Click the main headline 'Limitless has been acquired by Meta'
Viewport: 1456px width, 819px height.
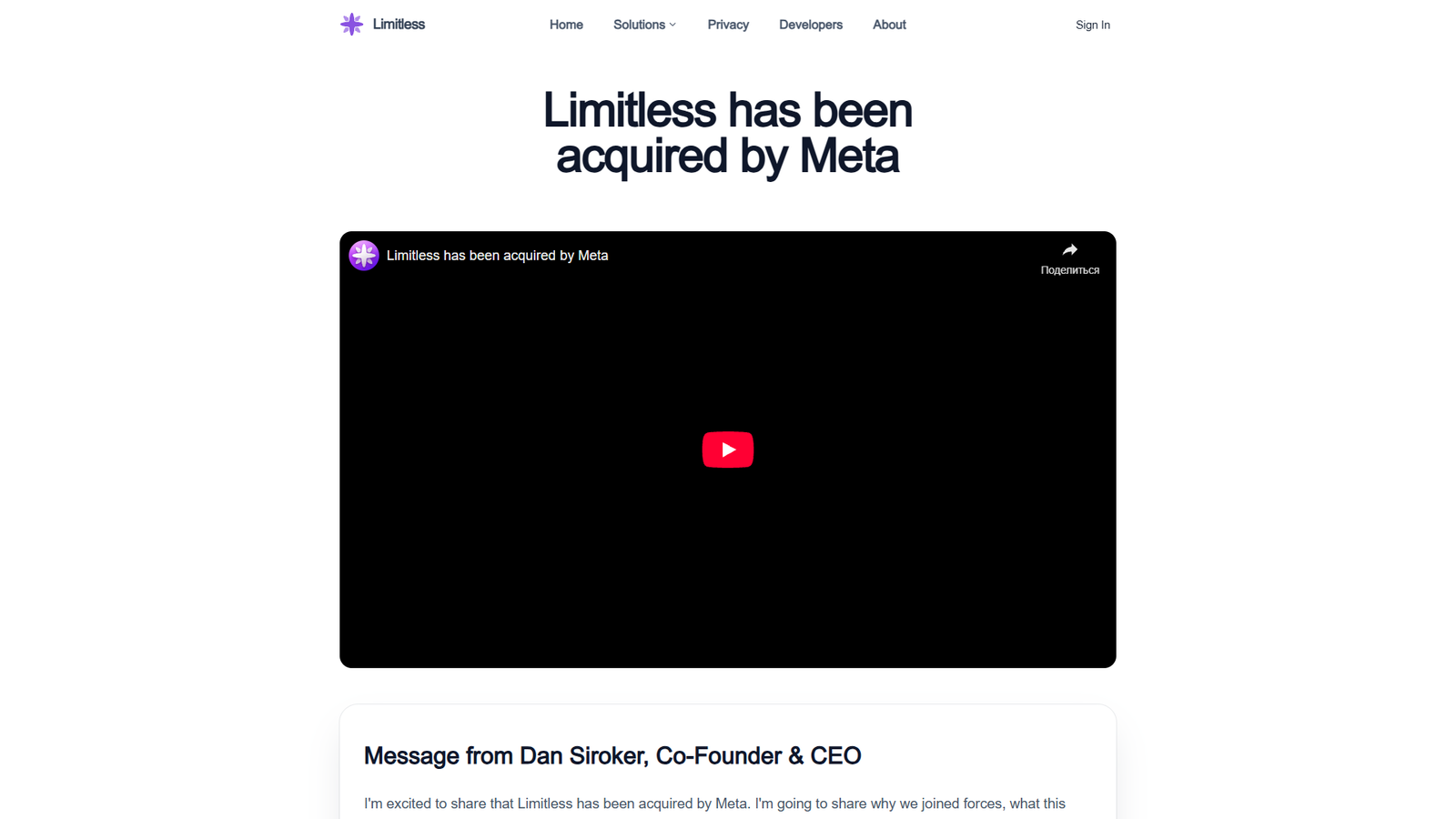[x=726, y=133]
